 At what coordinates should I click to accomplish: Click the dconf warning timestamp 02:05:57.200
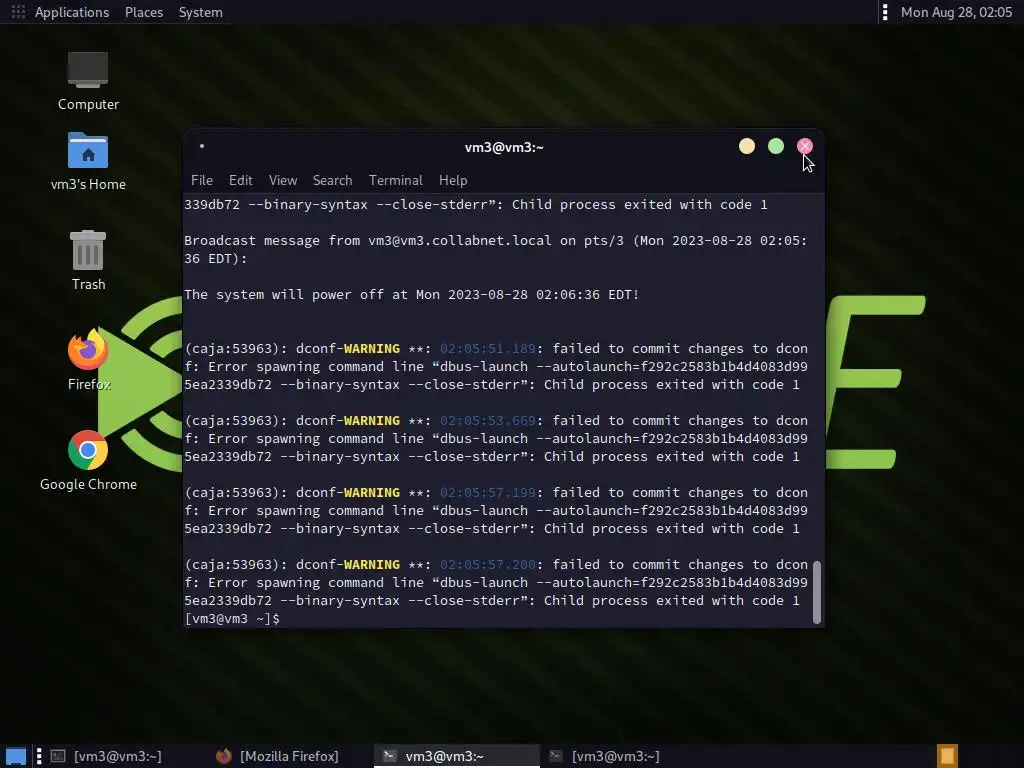[487, 564]
